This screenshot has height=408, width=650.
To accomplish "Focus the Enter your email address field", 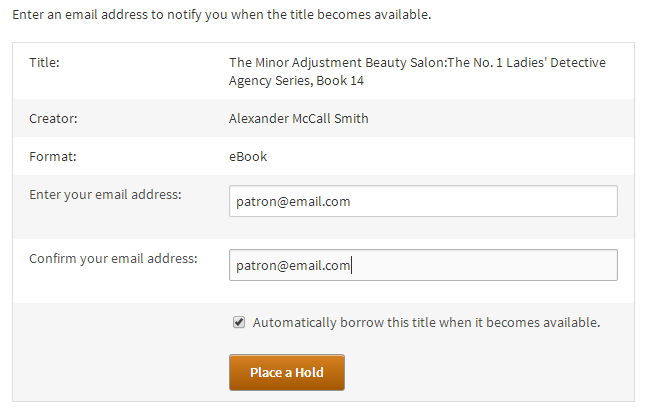I will (x=423, y=201).
